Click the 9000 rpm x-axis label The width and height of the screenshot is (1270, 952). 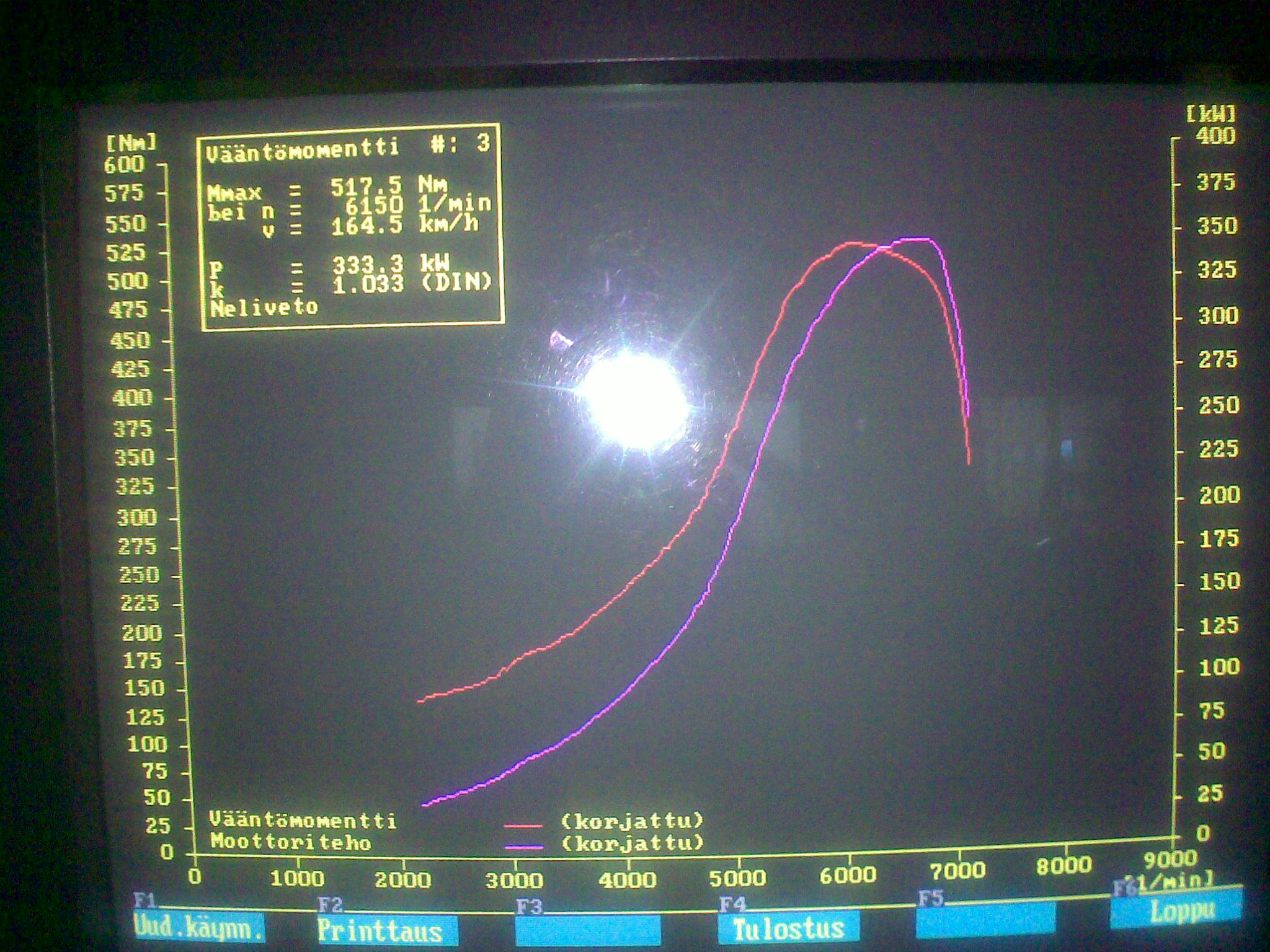(1170, 859)
